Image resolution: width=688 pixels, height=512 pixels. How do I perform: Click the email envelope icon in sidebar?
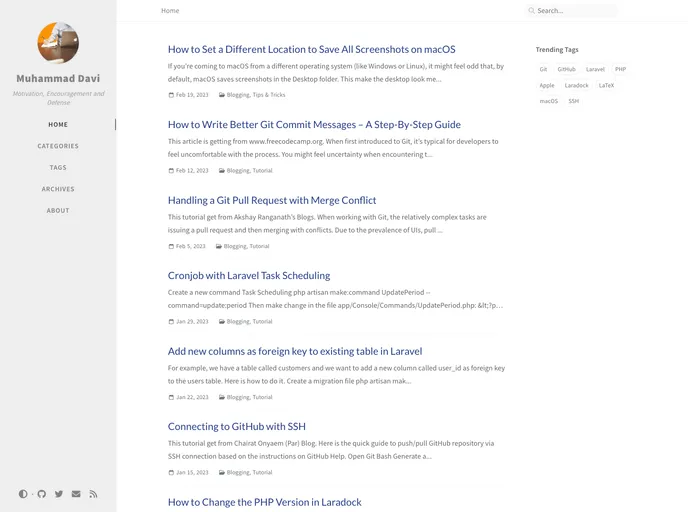76,494
